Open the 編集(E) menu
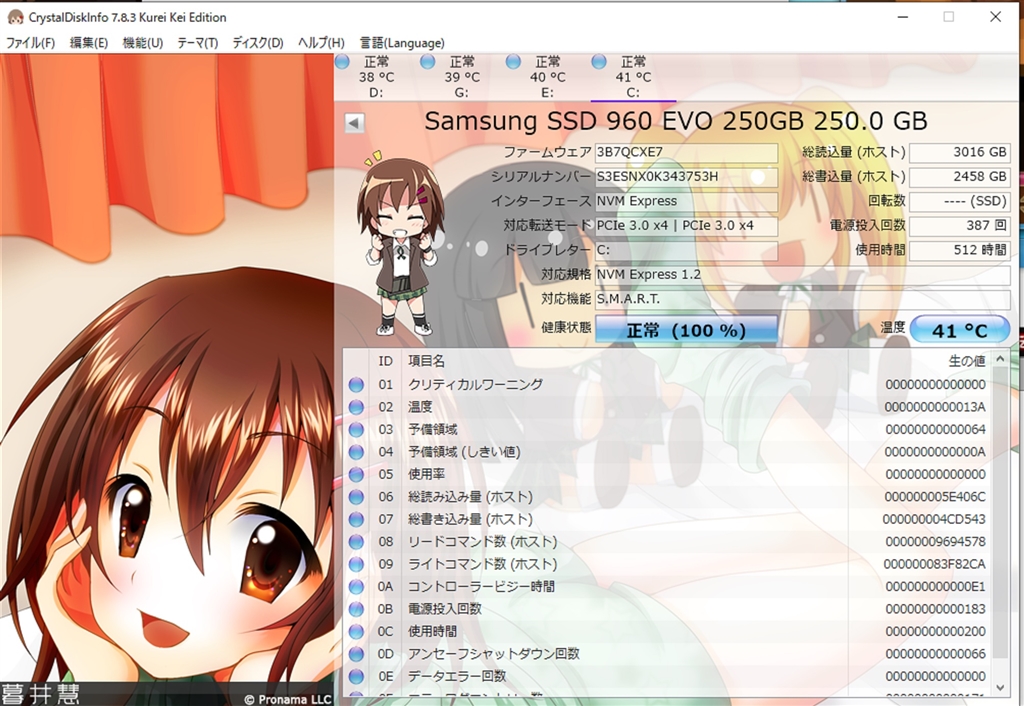1024x706 pixels. click(x=89, y=42)
